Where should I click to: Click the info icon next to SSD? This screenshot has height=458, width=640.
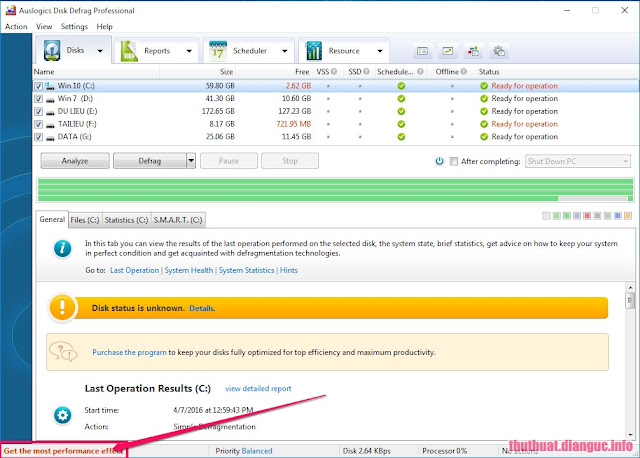[366, 71]
